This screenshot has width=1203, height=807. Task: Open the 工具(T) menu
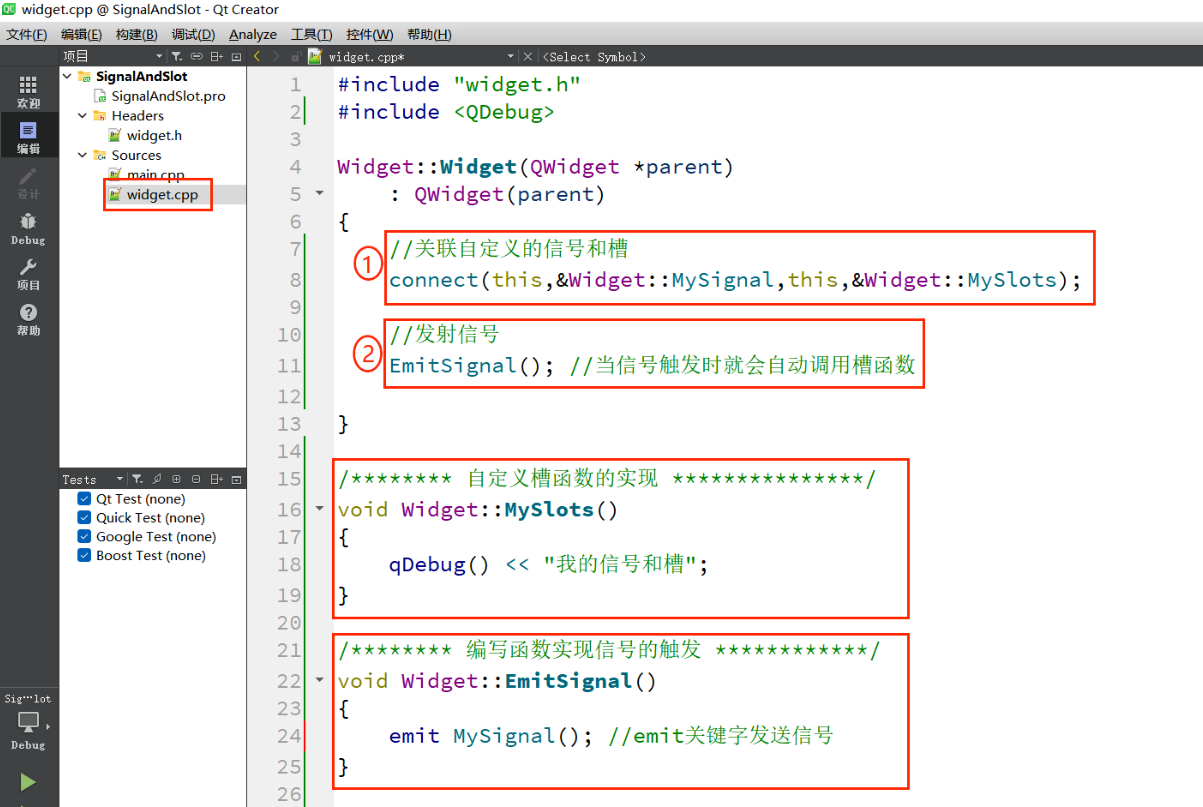pyautogui.click(x=312, y=35)
